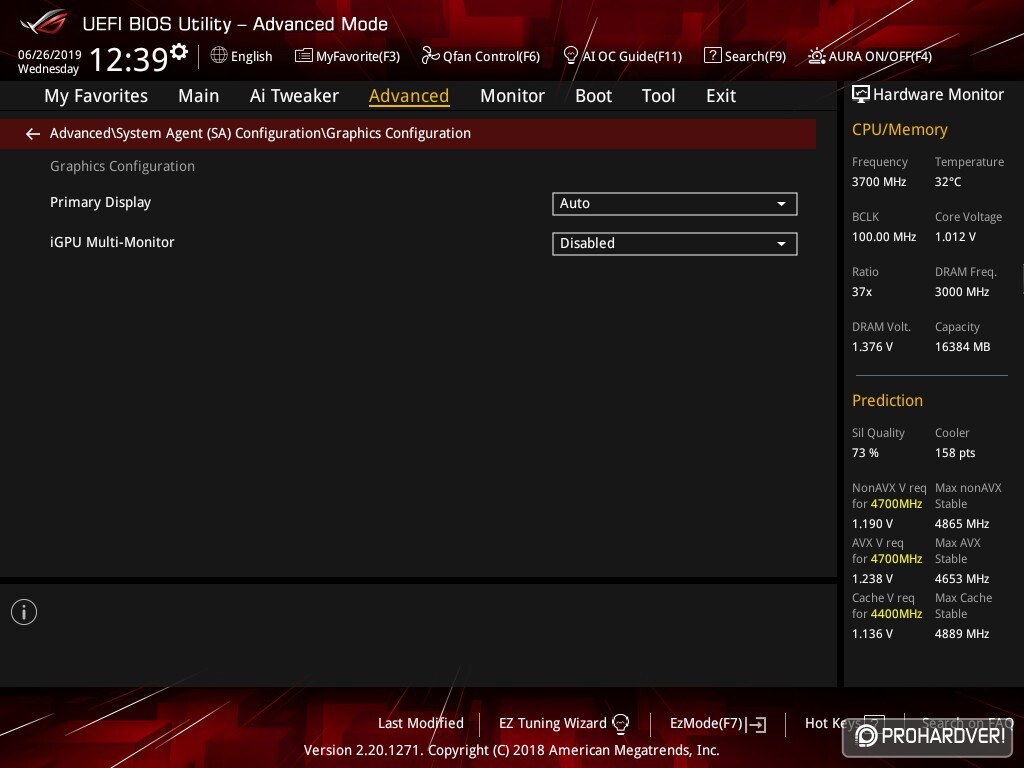
Task: Open the Primary Display dropdown
Action: tap(675, 204)
